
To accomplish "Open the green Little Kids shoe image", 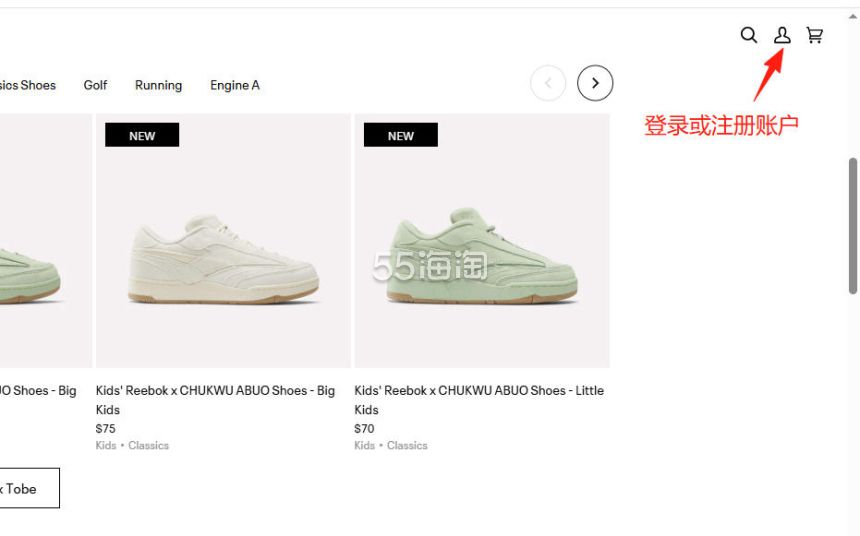I will [482, 240].
